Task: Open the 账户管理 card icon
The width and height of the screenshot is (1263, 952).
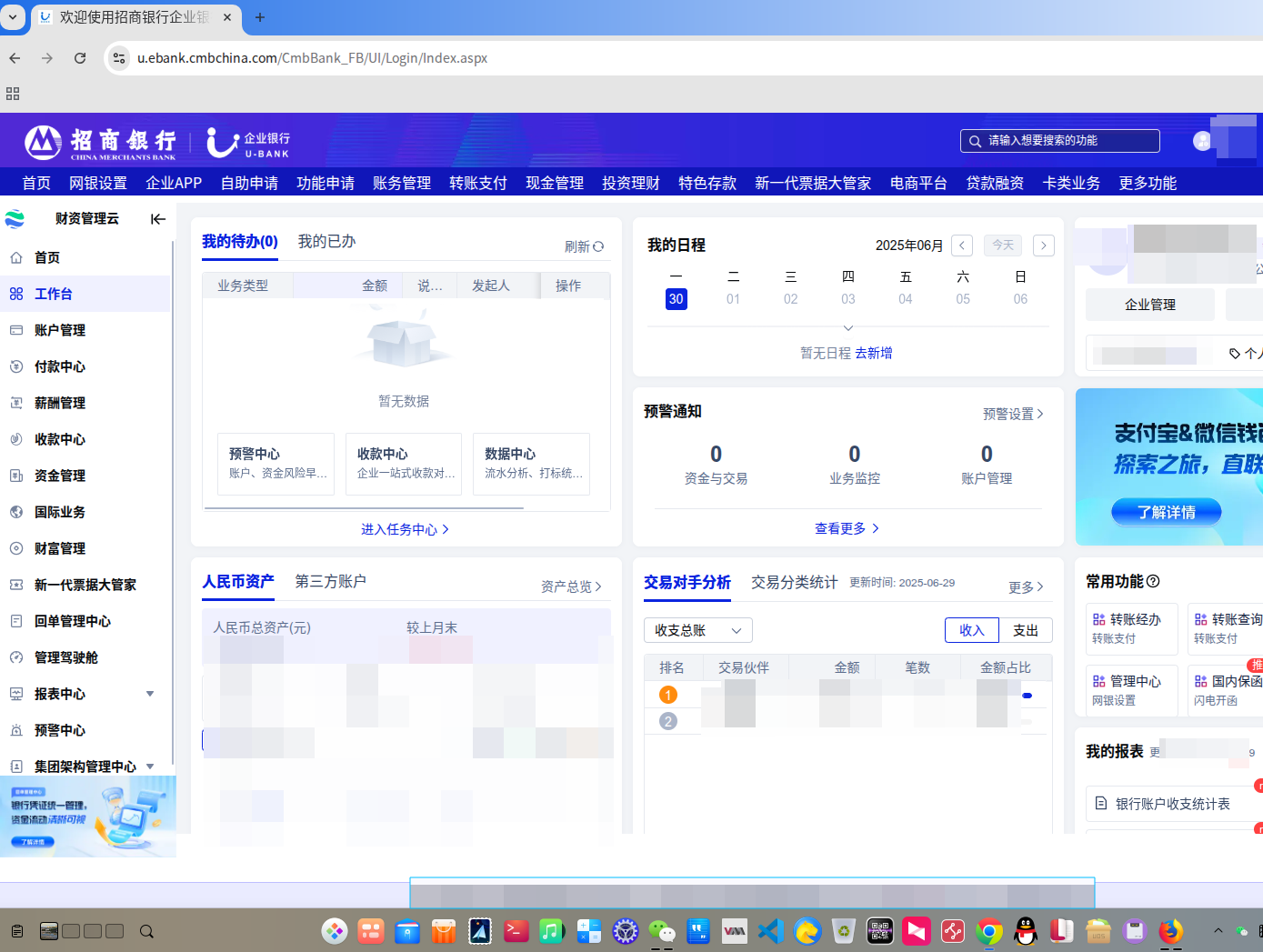Action: pyautogui.click(x=16, y=330)
